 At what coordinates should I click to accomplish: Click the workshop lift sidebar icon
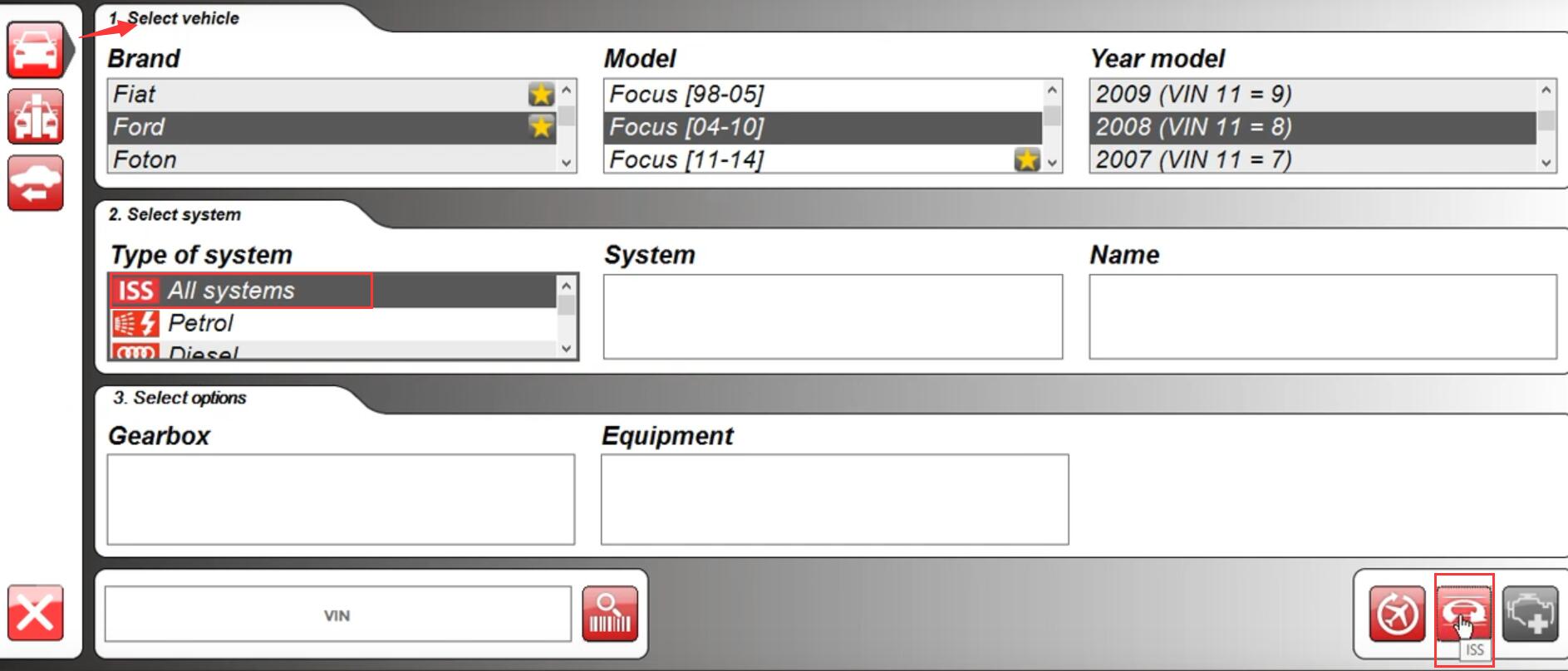[x=35, y=116]
